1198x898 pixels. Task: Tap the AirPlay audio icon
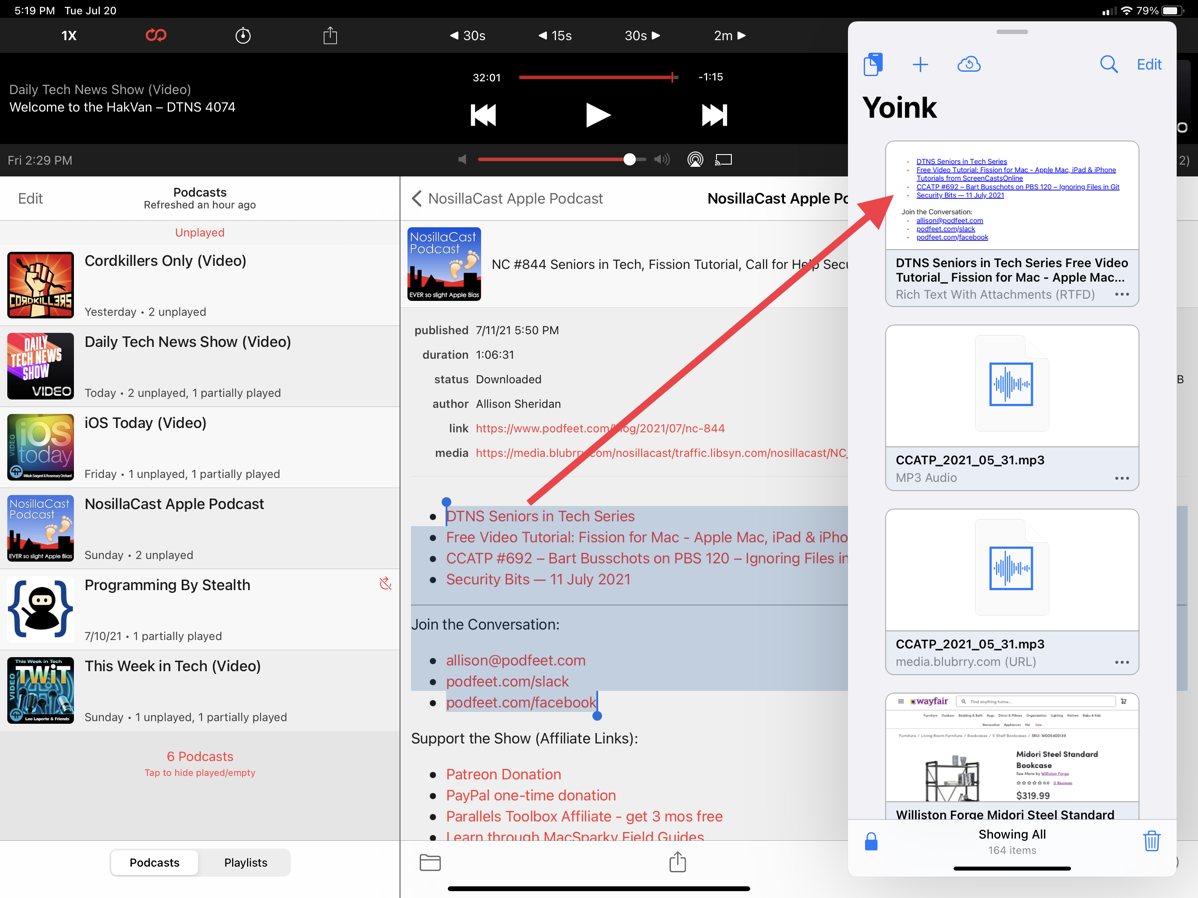pos(695,160)
